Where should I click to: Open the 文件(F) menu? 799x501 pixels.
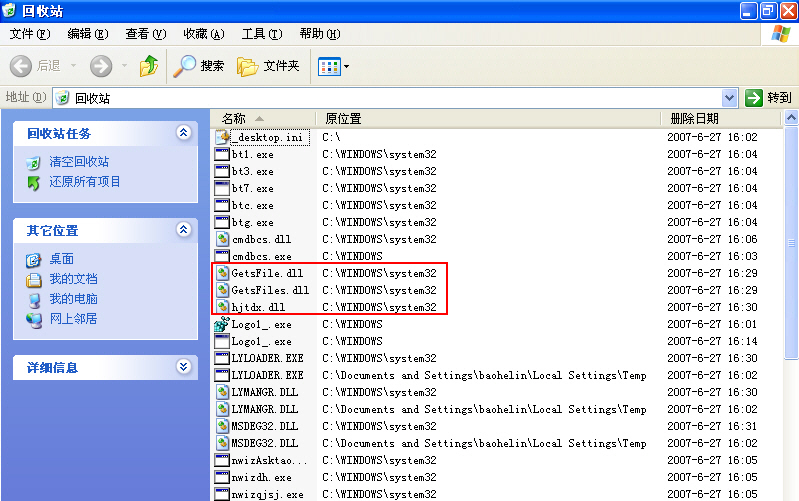coord(30,34)
